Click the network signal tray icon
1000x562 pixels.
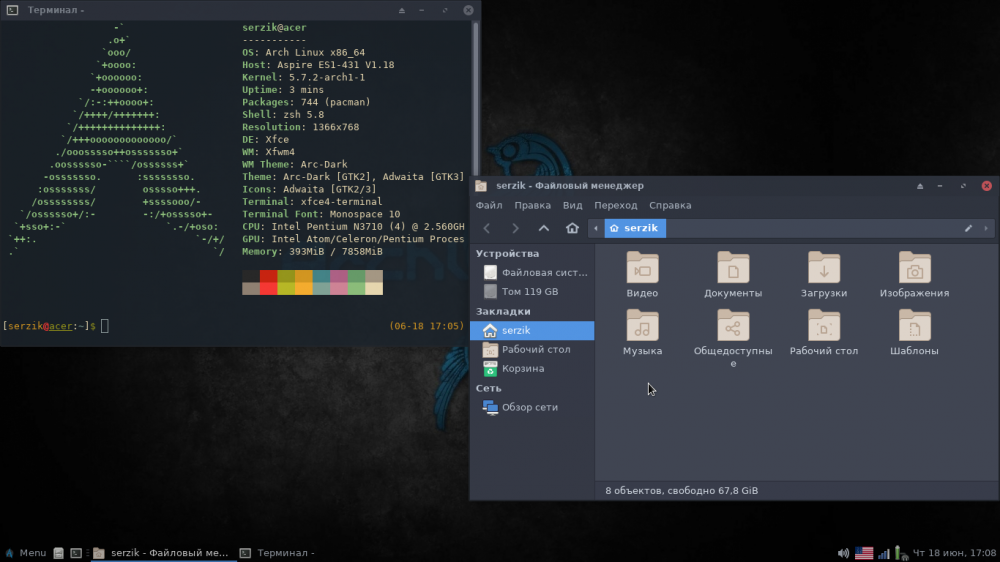pyautogui.click(x=883, y=553)
